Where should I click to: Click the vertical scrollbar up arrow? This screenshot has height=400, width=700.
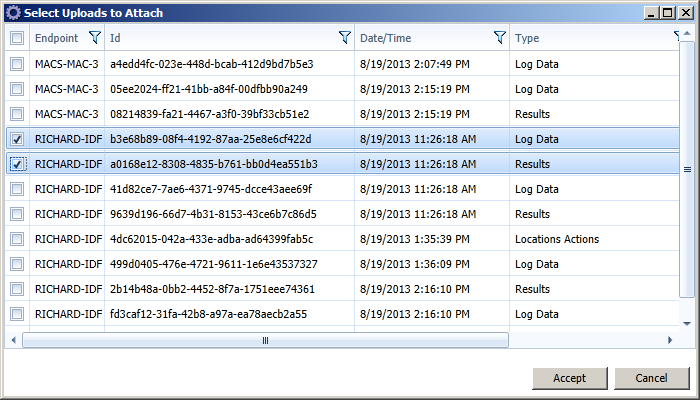coord(687,36)
